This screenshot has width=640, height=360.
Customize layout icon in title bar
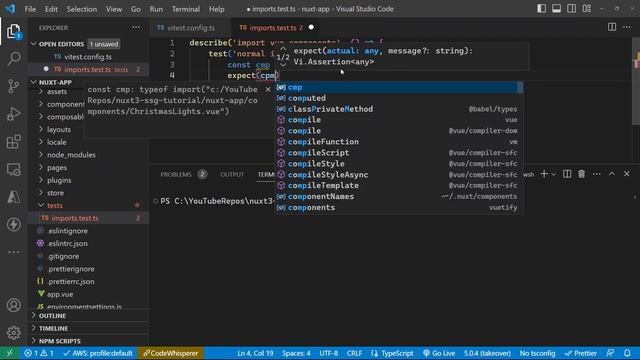pyautogui.click(x=587, y=9)
